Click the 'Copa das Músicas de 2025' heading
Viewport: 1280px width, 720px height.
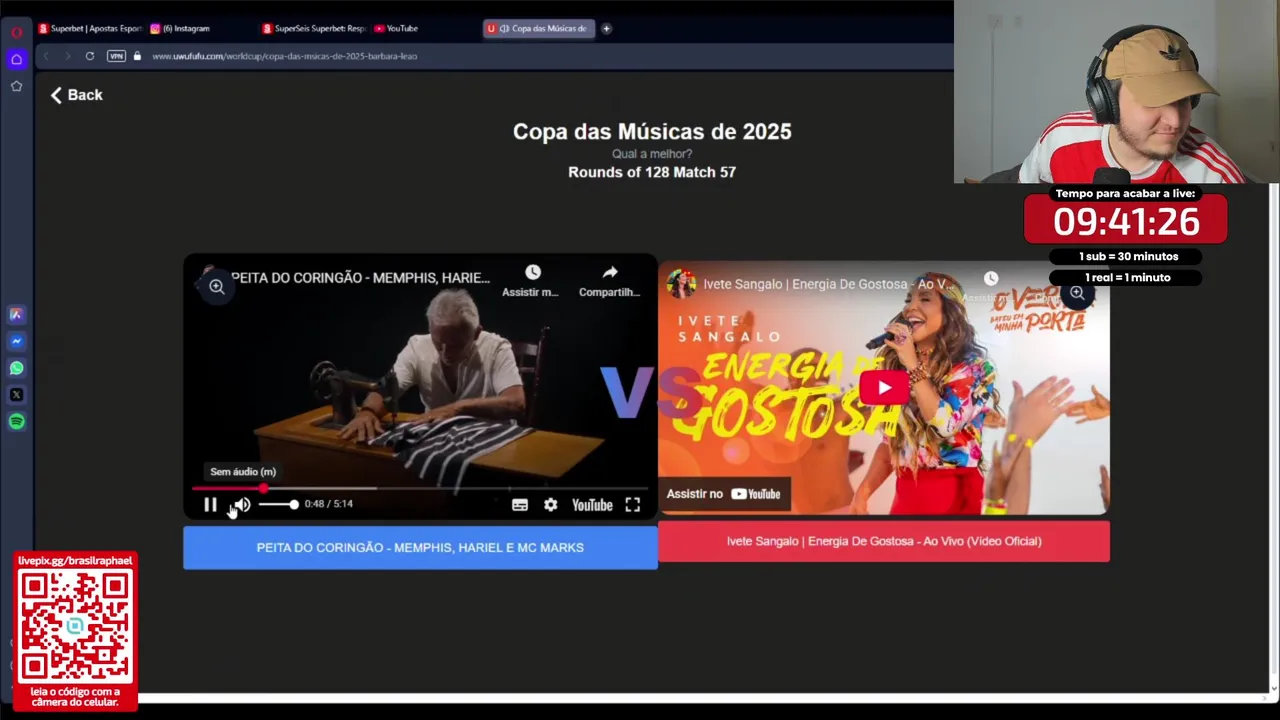tap(652, 131)
